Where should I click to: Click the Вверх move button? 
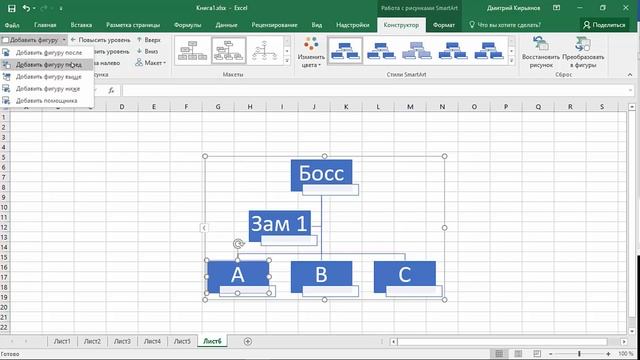click(149, 40)
